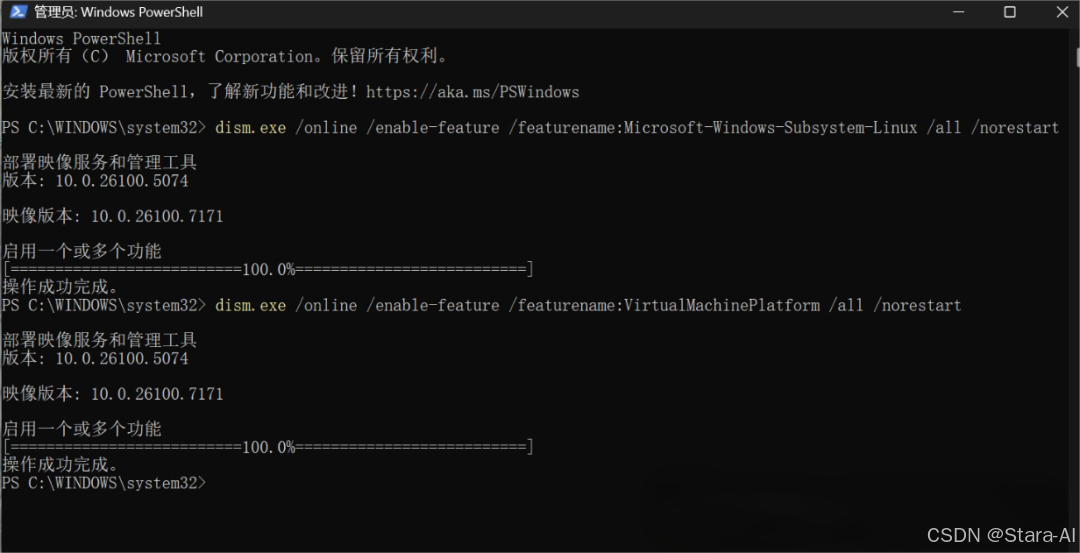The width and height of the screenshot is (1080, 553).
Task: Open the https://aka.ms/PSWindows link
Action: [x=472, y=92]
